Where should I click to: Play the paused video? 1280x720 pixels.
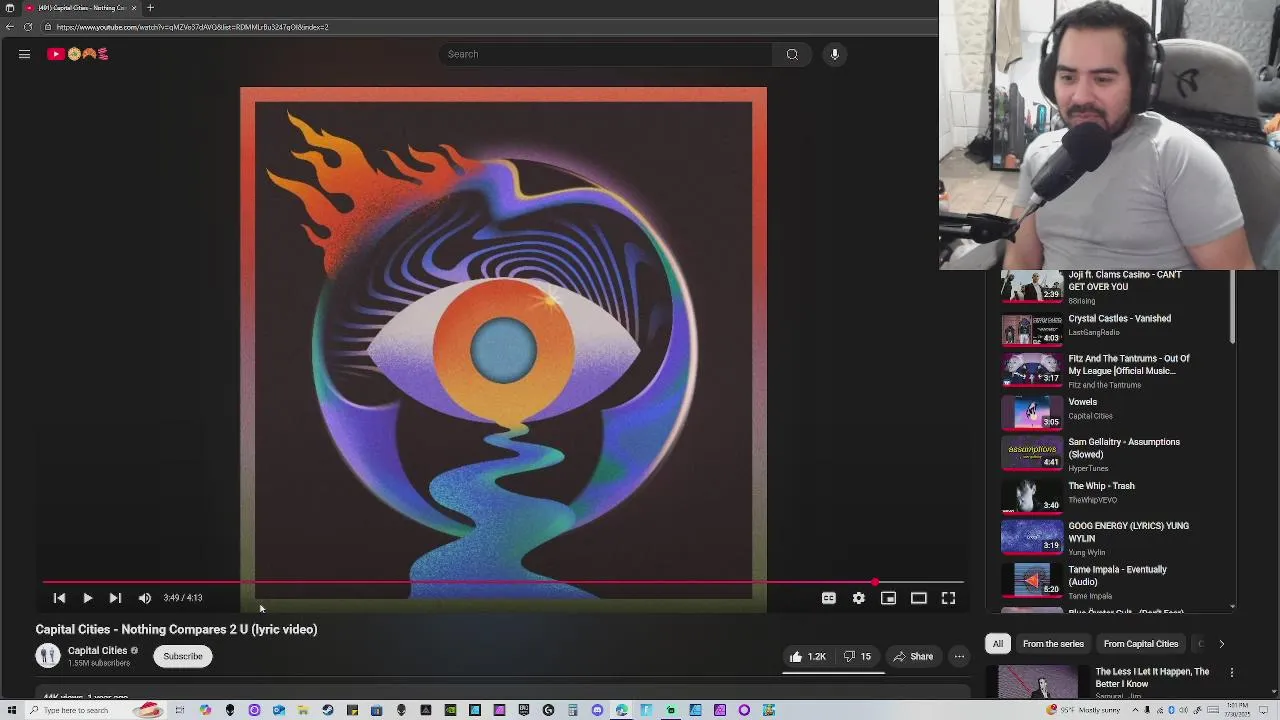pyautogui.click(x=87, y=598)
